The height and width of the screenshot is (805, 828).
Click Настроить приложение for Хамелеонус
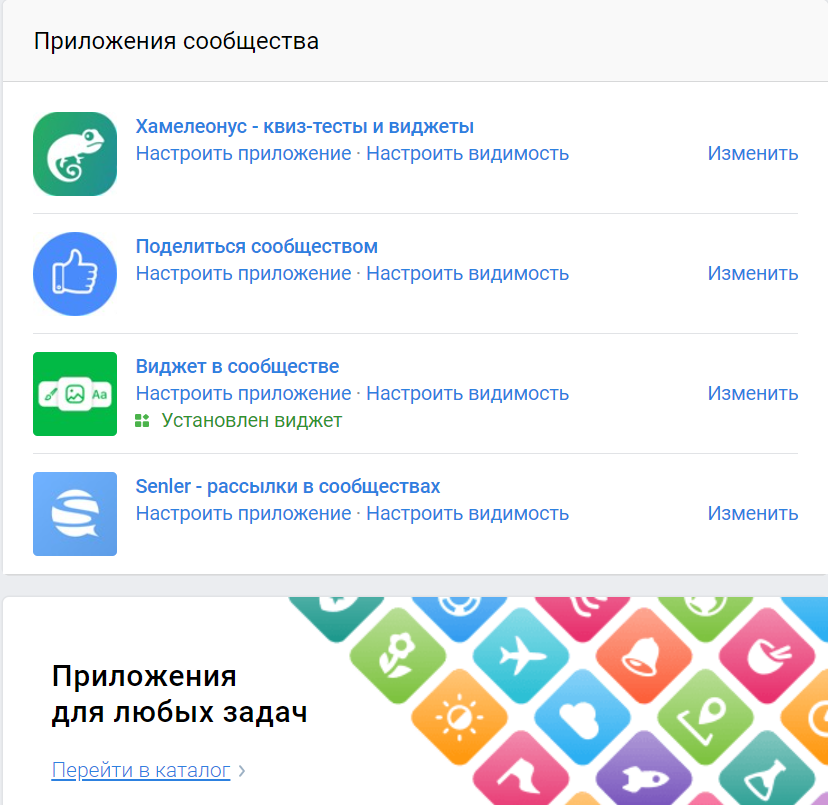tap(243, 154)
